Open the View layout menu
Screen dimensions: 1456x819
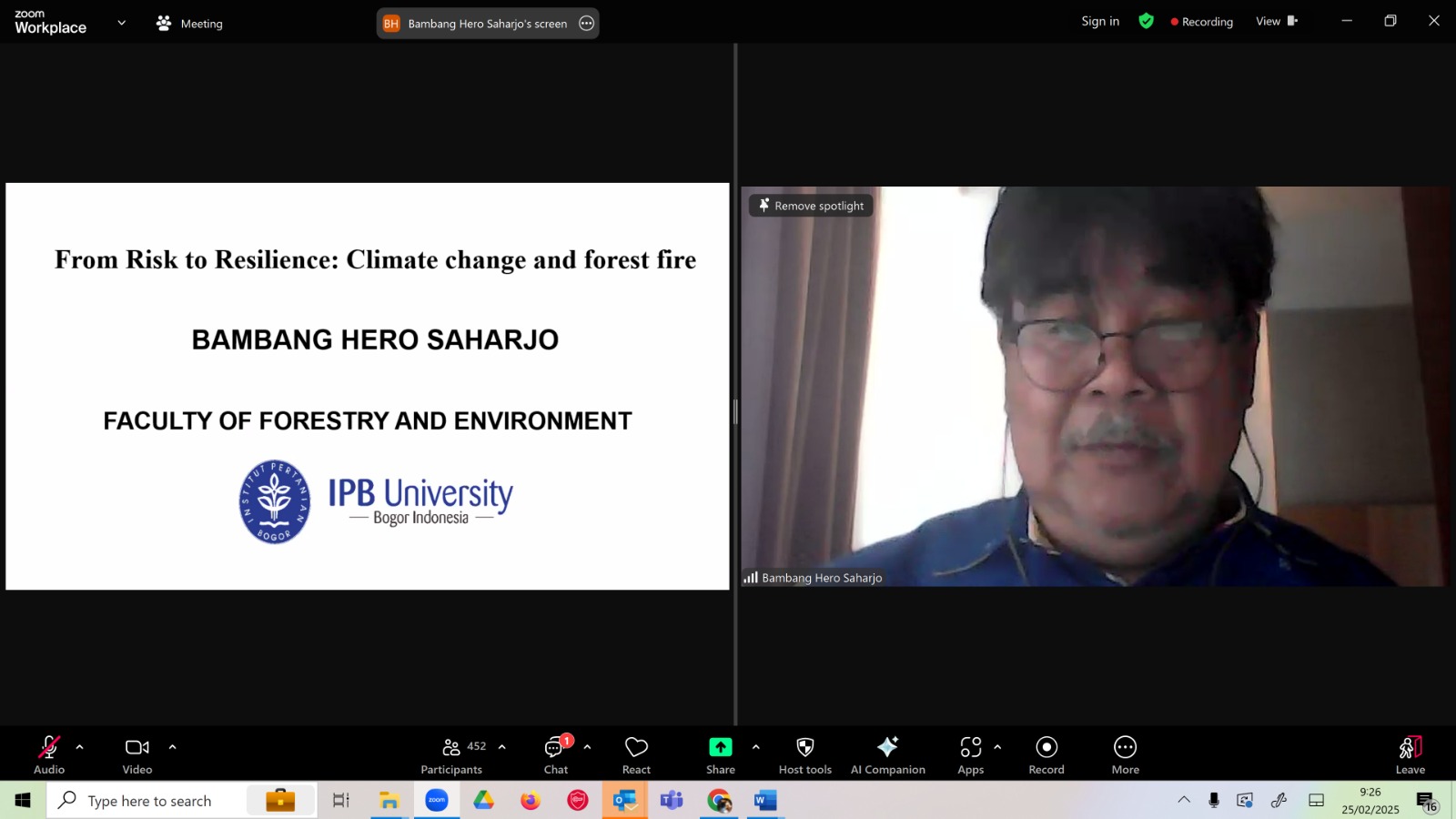coord(1277,21)
